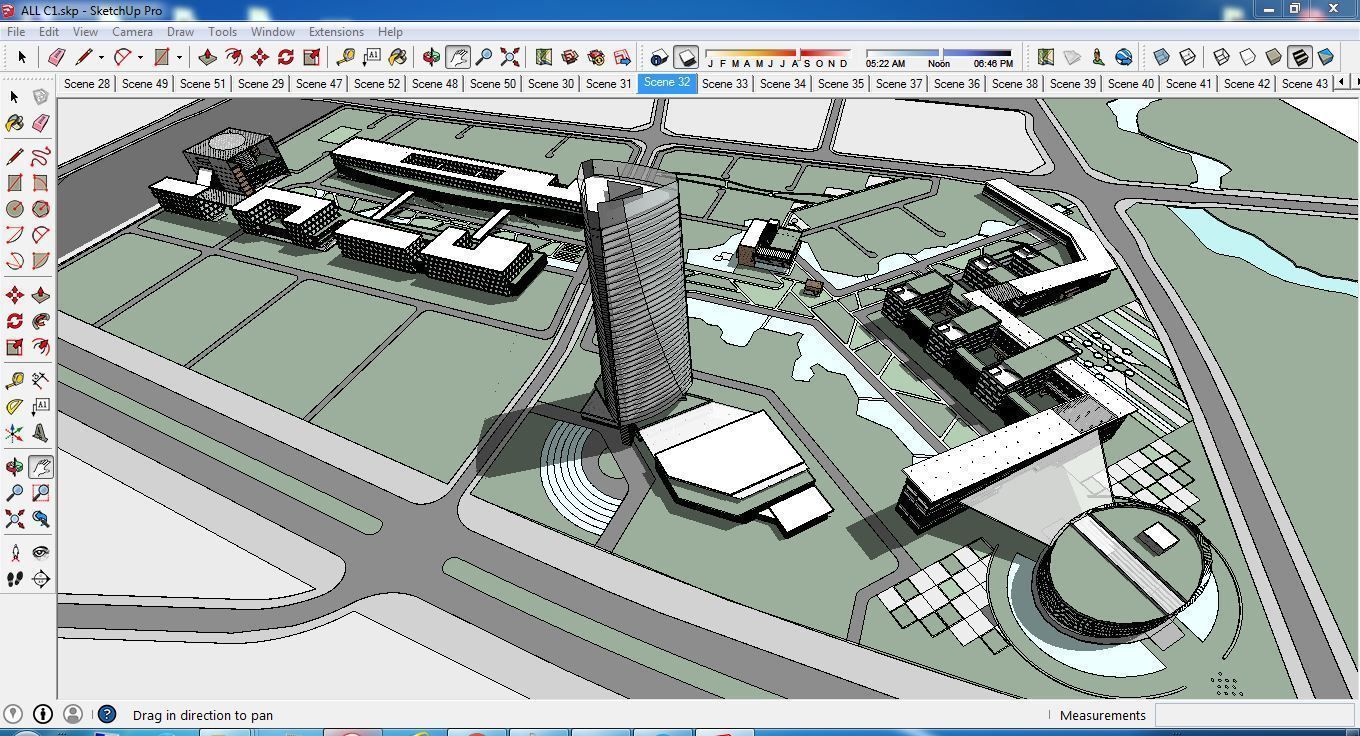Switch to the Scene 28 tab
Image resolution: width=1360 pixels, height=736 pixels.
(87, 83)
